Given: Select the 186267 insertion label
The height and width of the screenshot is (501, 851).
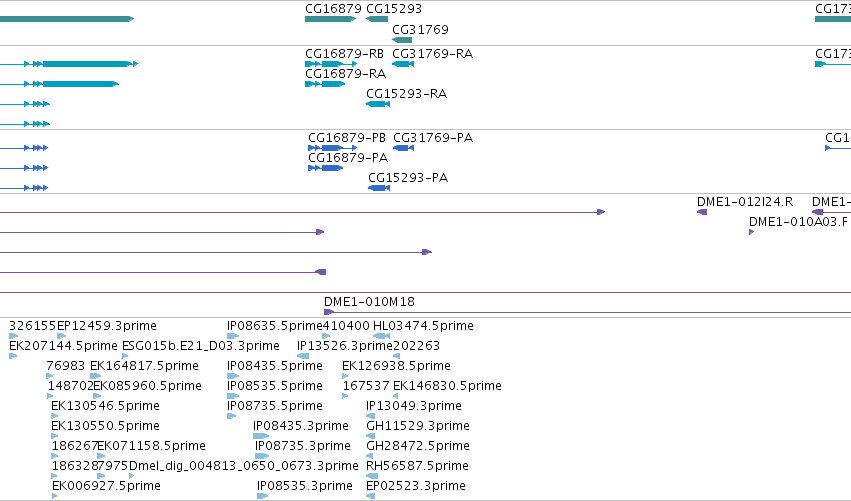Looking at the screenshot, I should 74,446.
